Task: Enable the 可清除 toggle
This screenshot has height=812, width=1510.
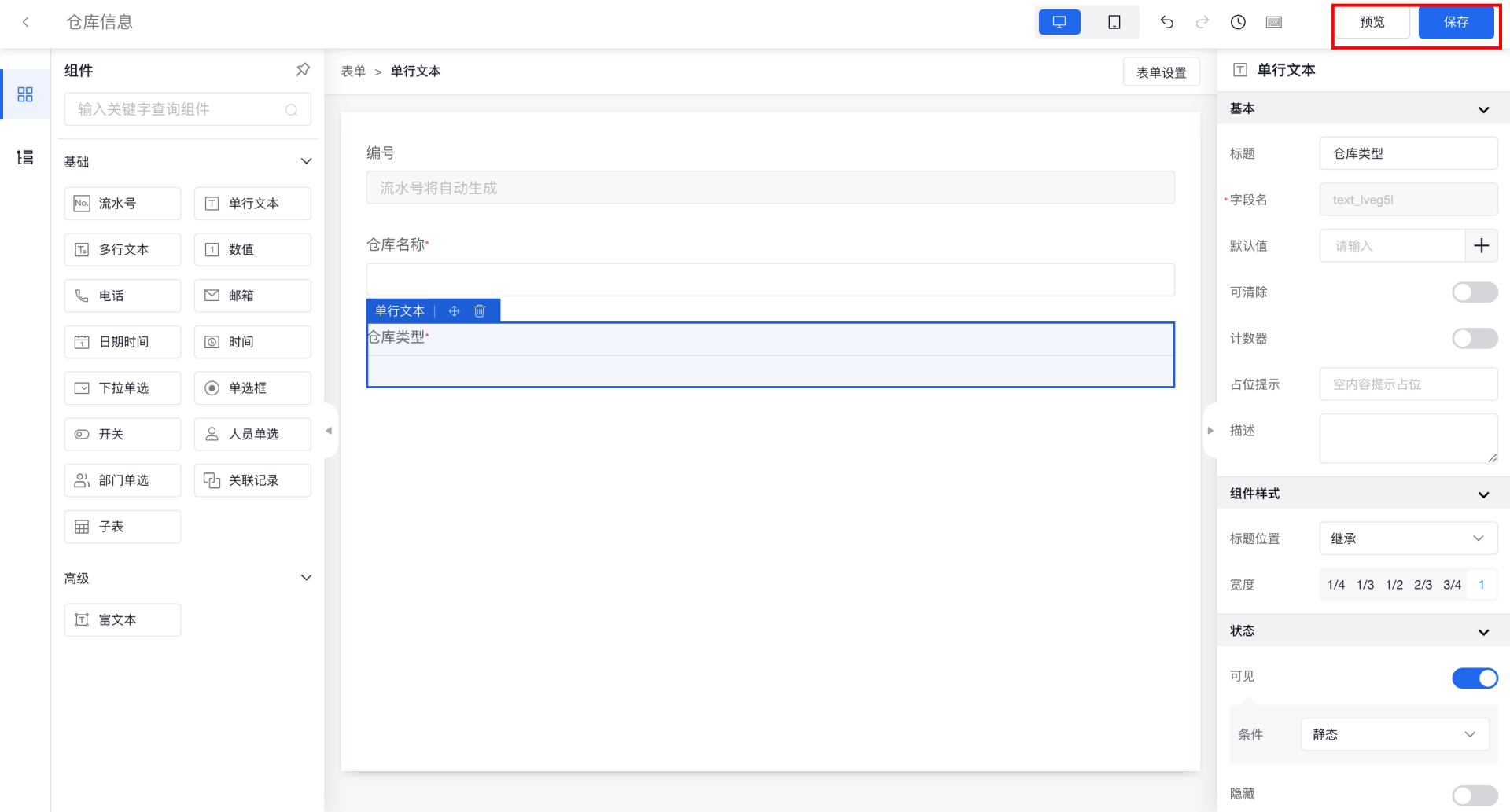Action: coord(1474,292)
